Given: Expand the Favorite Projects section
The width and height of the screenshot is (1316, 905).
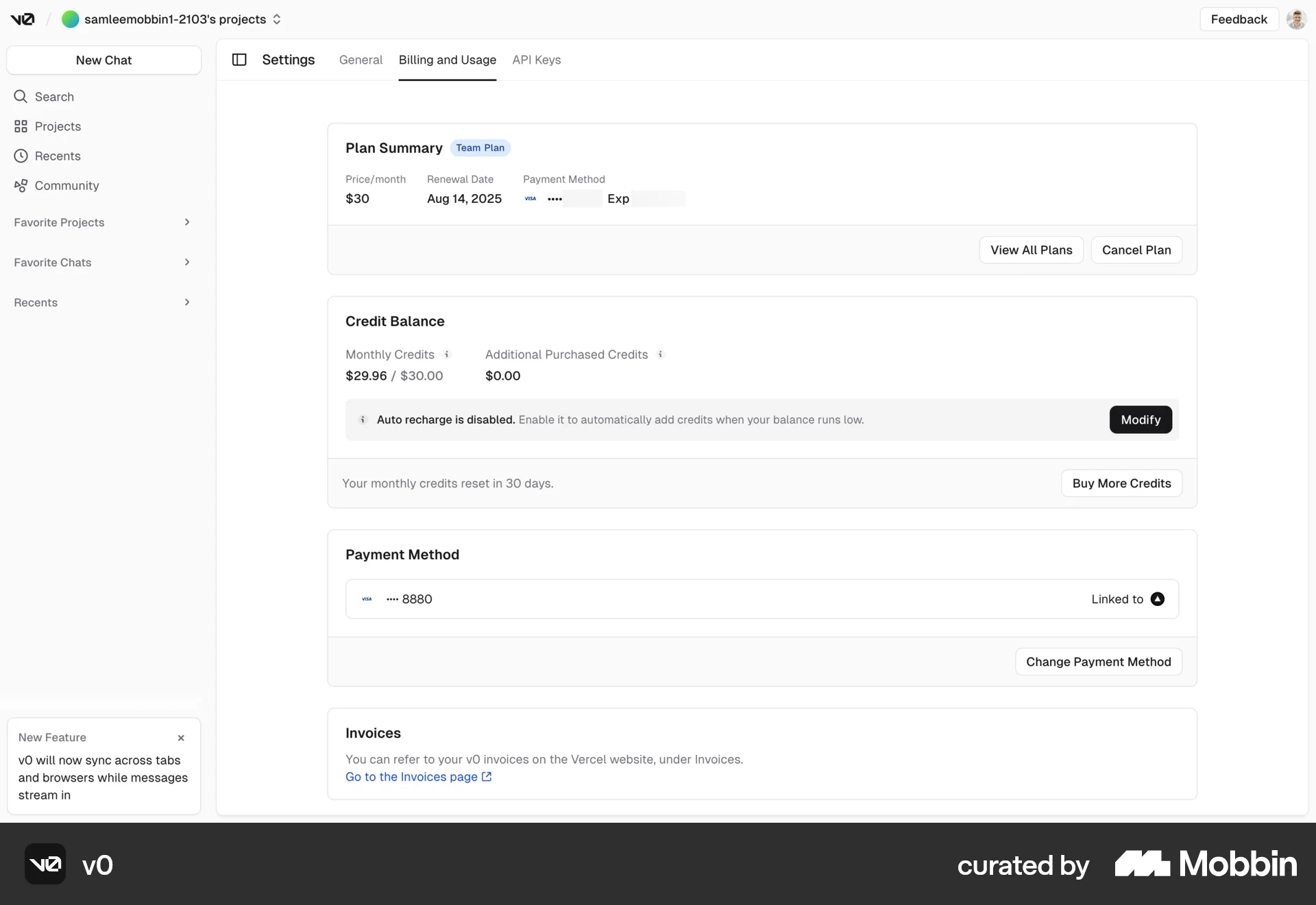Looking at the screenshot, I should point(186,222).
